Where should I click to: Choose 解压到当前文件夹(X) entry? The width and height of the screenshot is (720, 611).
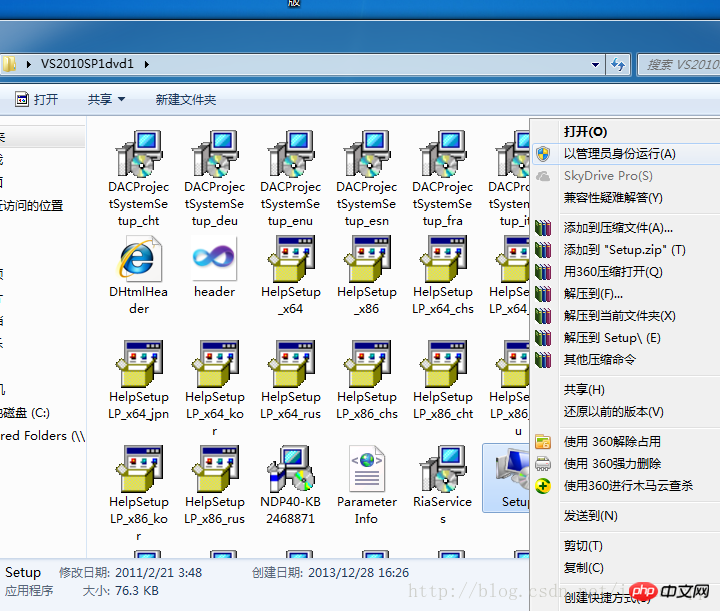pos(619,316)
